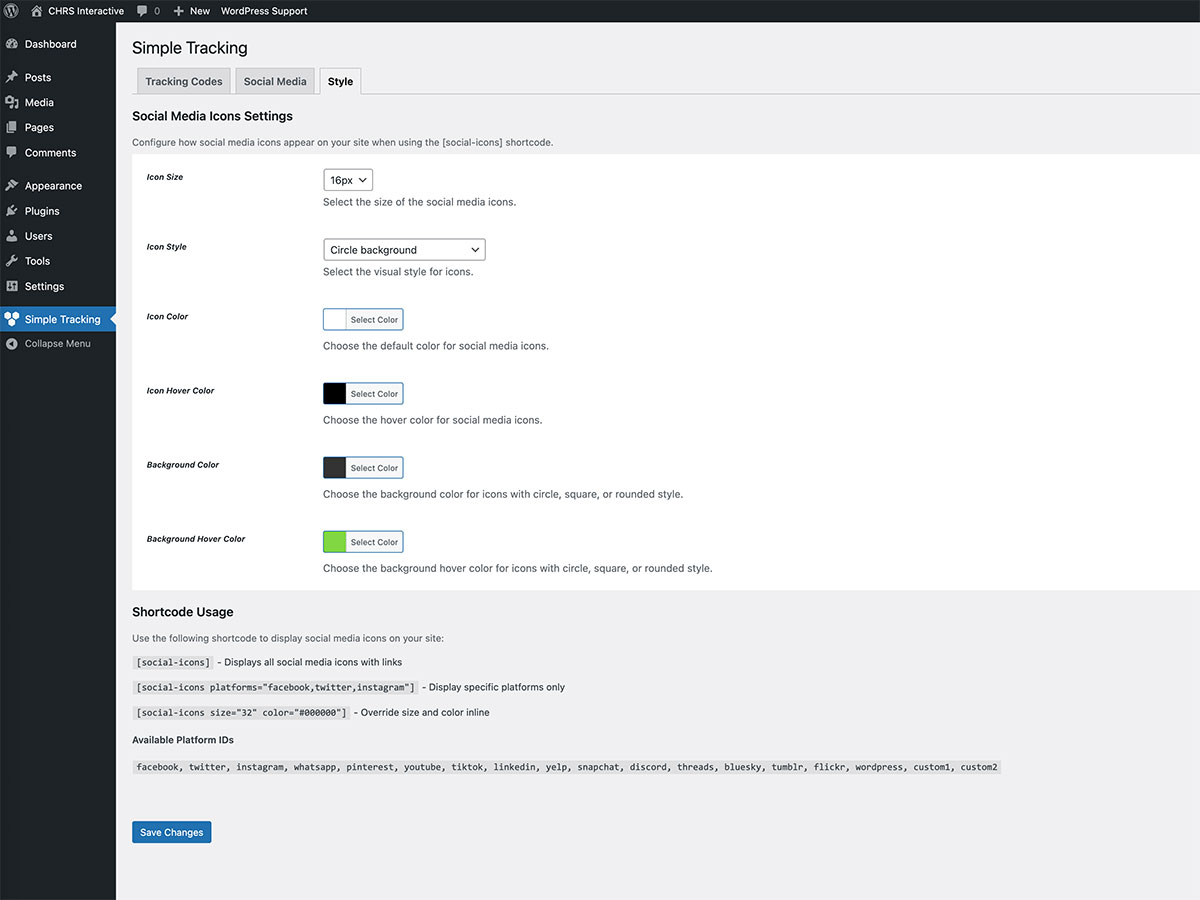Click the Simple Tracking page title

190,48
